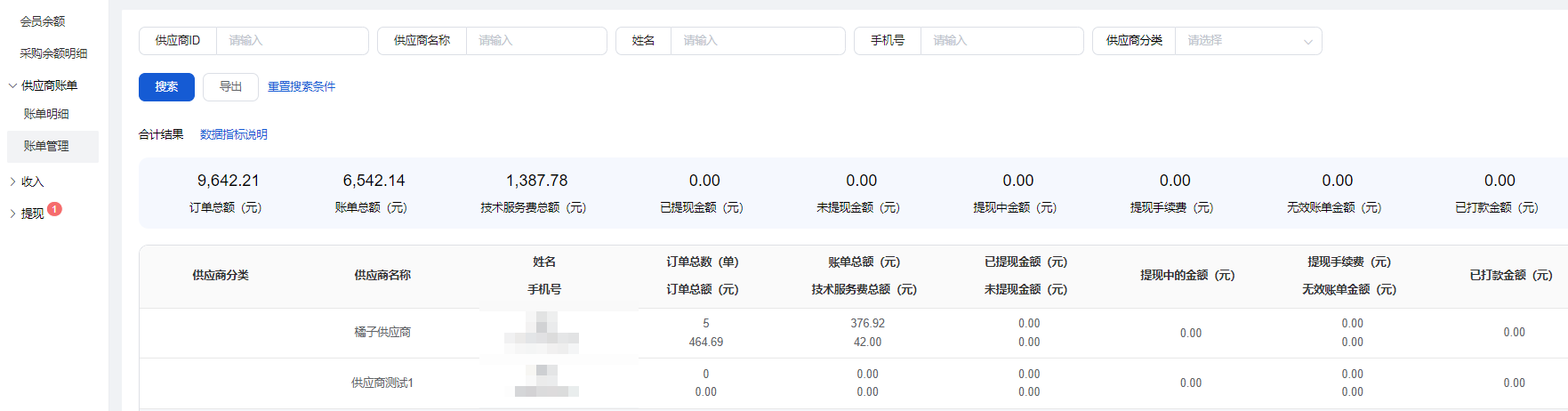1568x411 pixels.
Task: Open the 数据指标说明 link
Action: [233, 135]
